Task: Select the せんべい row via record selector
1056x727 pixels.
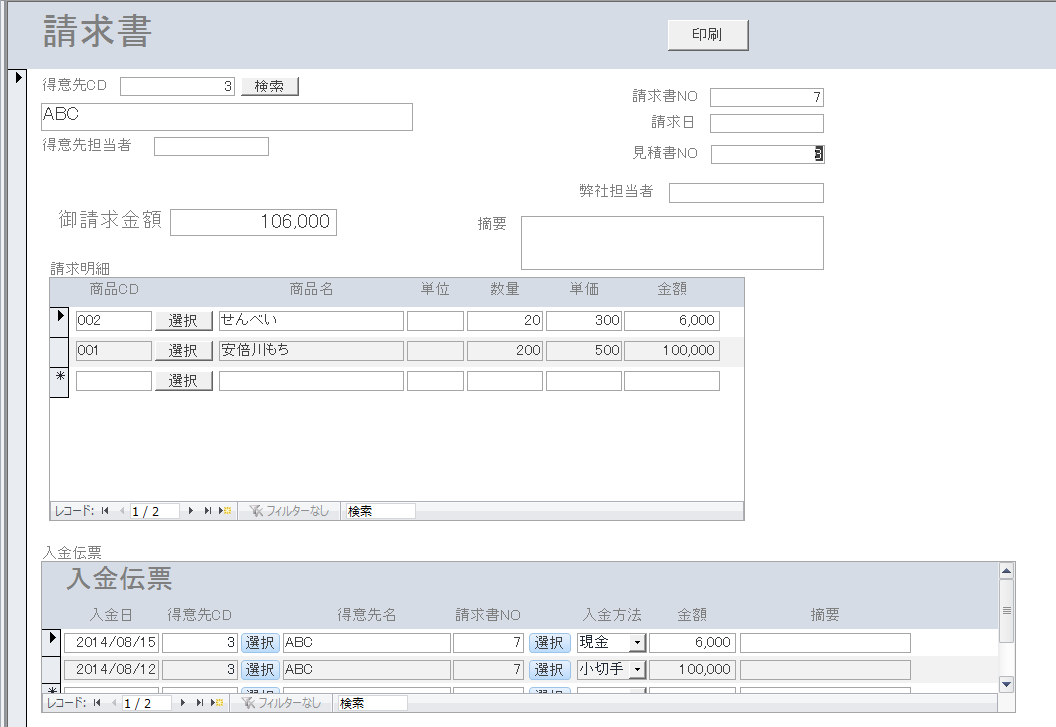Action: pos(59,320)
